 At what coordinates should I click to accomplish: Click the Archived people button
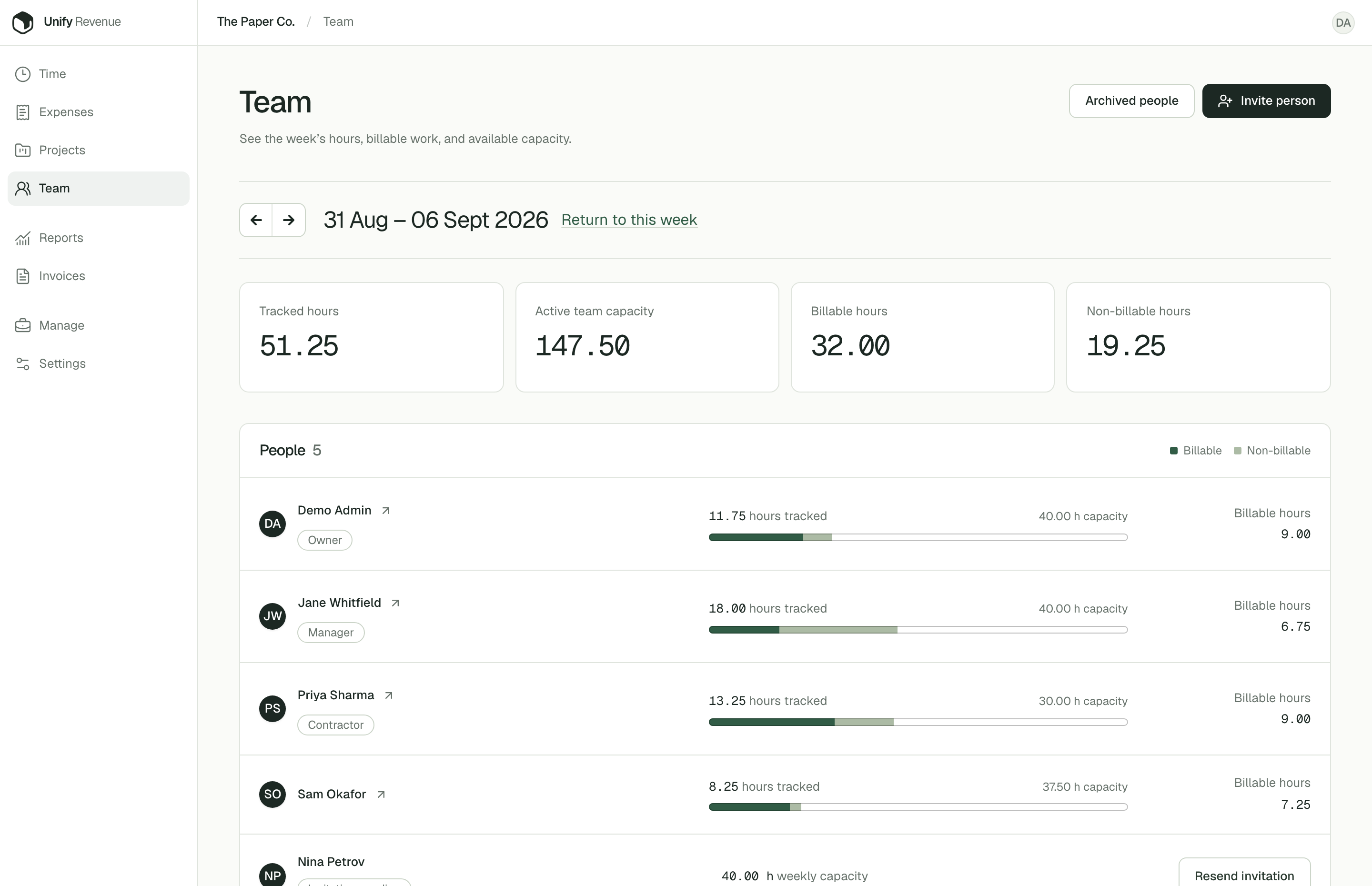1131,101
